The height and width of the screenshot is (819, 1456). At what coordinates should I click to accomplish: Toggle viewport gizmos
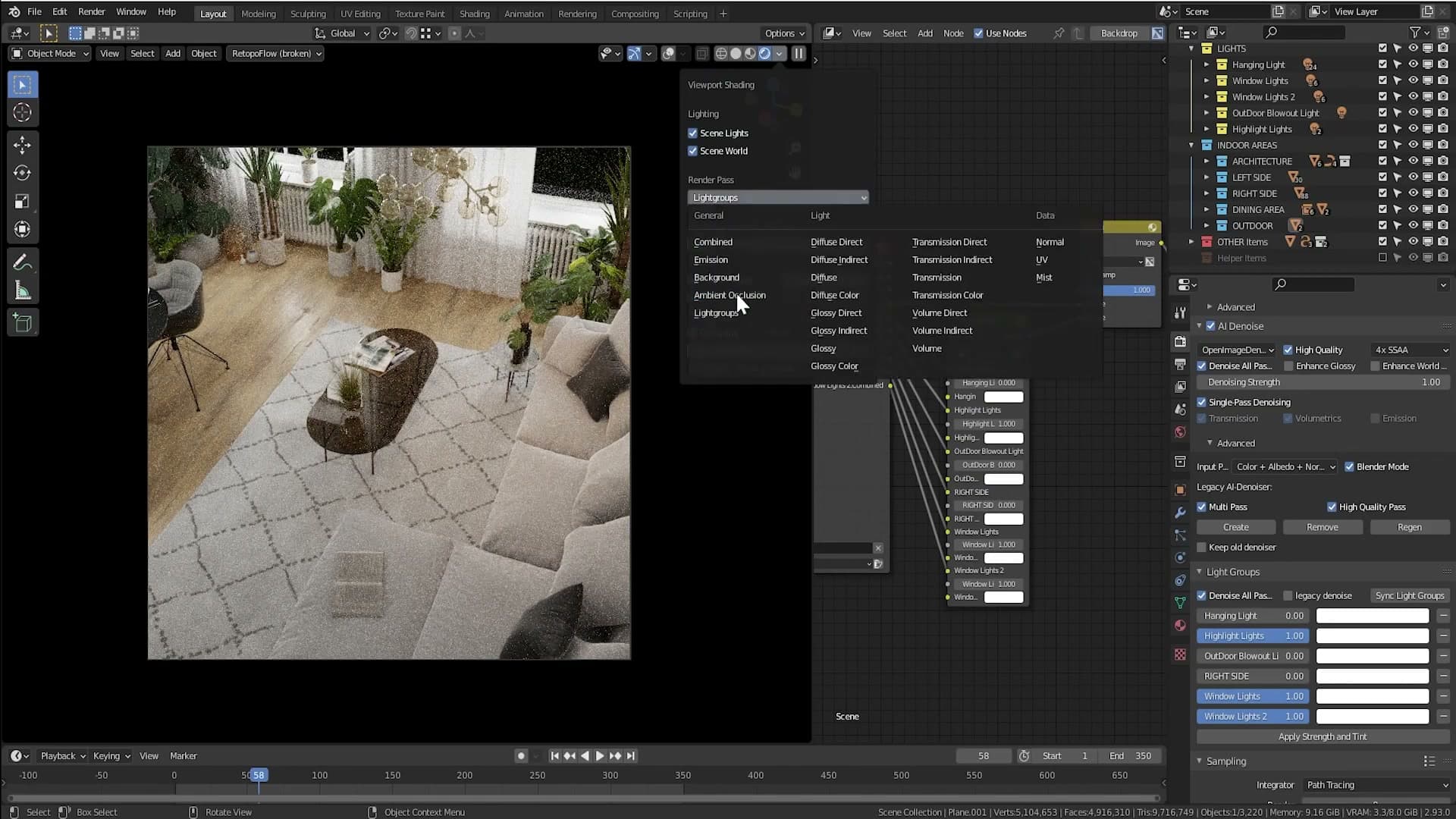[634, 54]
